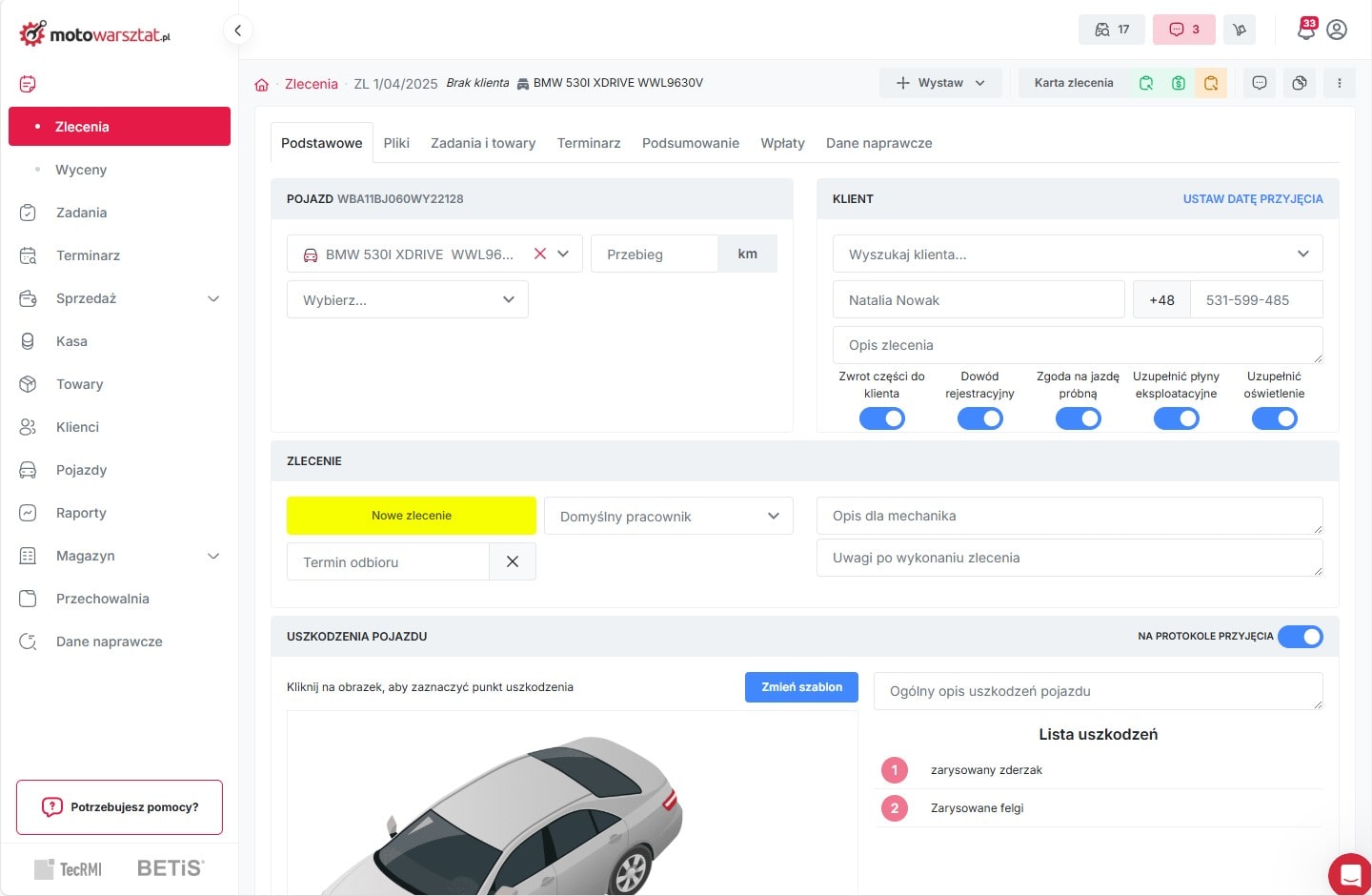Toggle Zwrot części do klienta switch
1372x896 pixels.
click(881, 418)
